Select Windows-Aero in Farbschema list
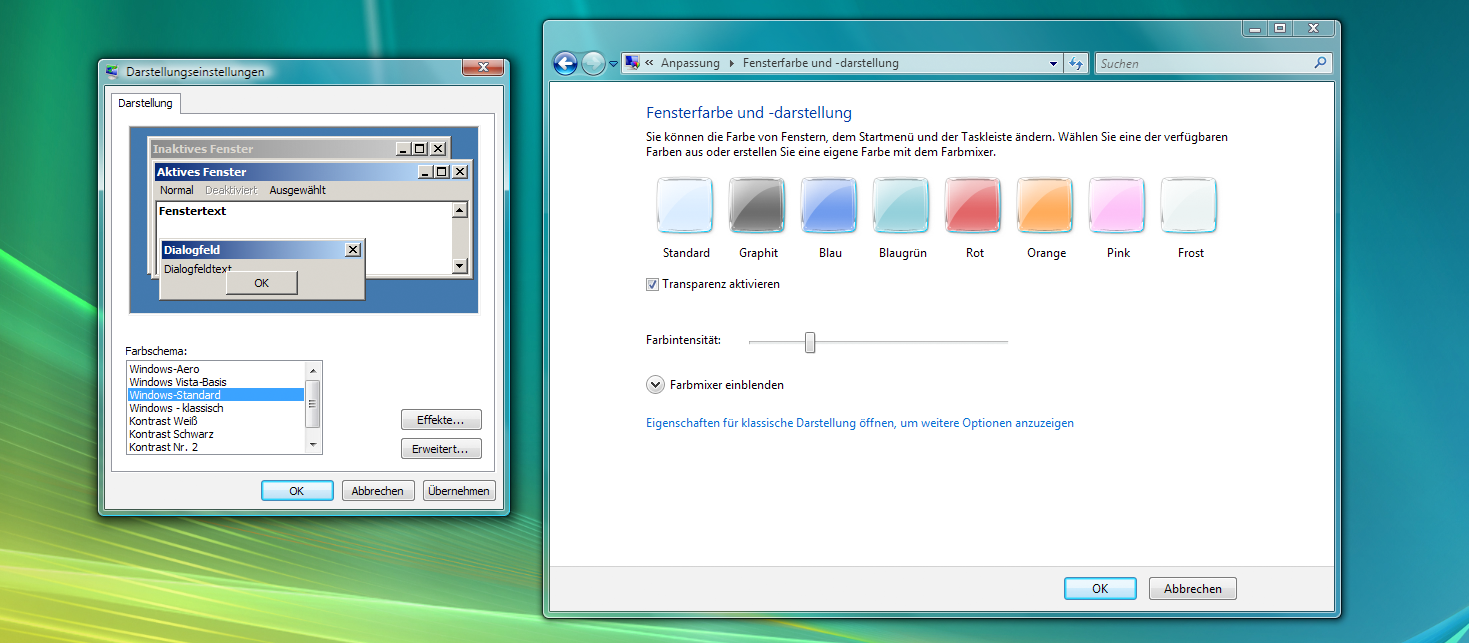 coord(164,369)
